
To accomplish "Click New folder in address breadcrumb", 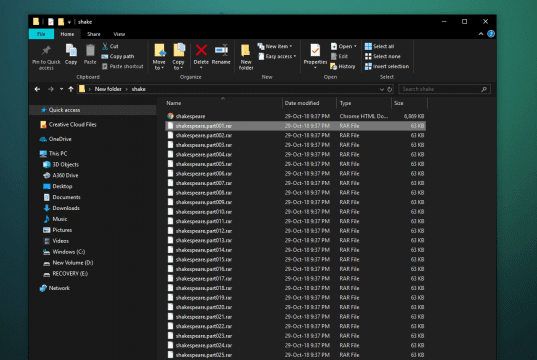I will click(x=108, y=89).
